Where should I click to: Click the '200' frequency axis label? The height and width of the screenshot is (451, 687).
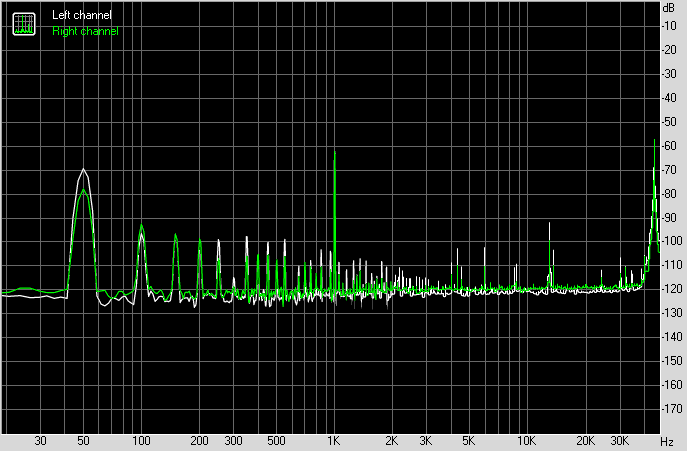[199, 440]
